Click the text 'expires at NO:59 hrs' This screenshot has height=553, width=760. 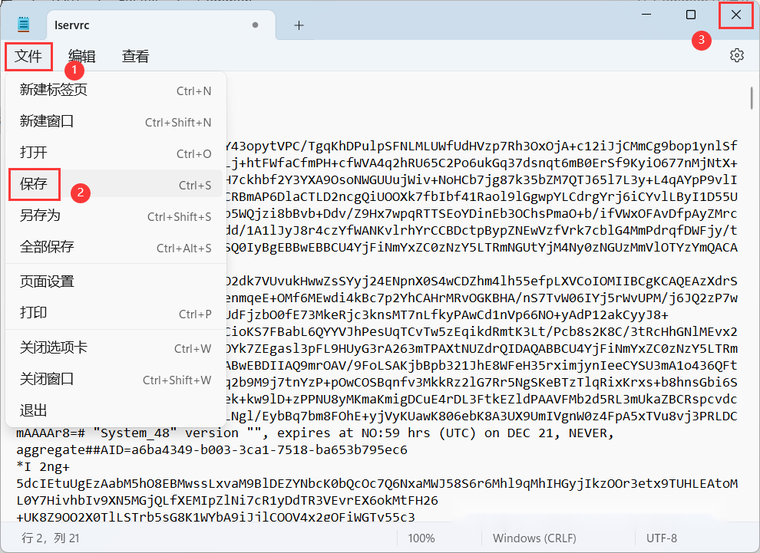coord(354,433)
